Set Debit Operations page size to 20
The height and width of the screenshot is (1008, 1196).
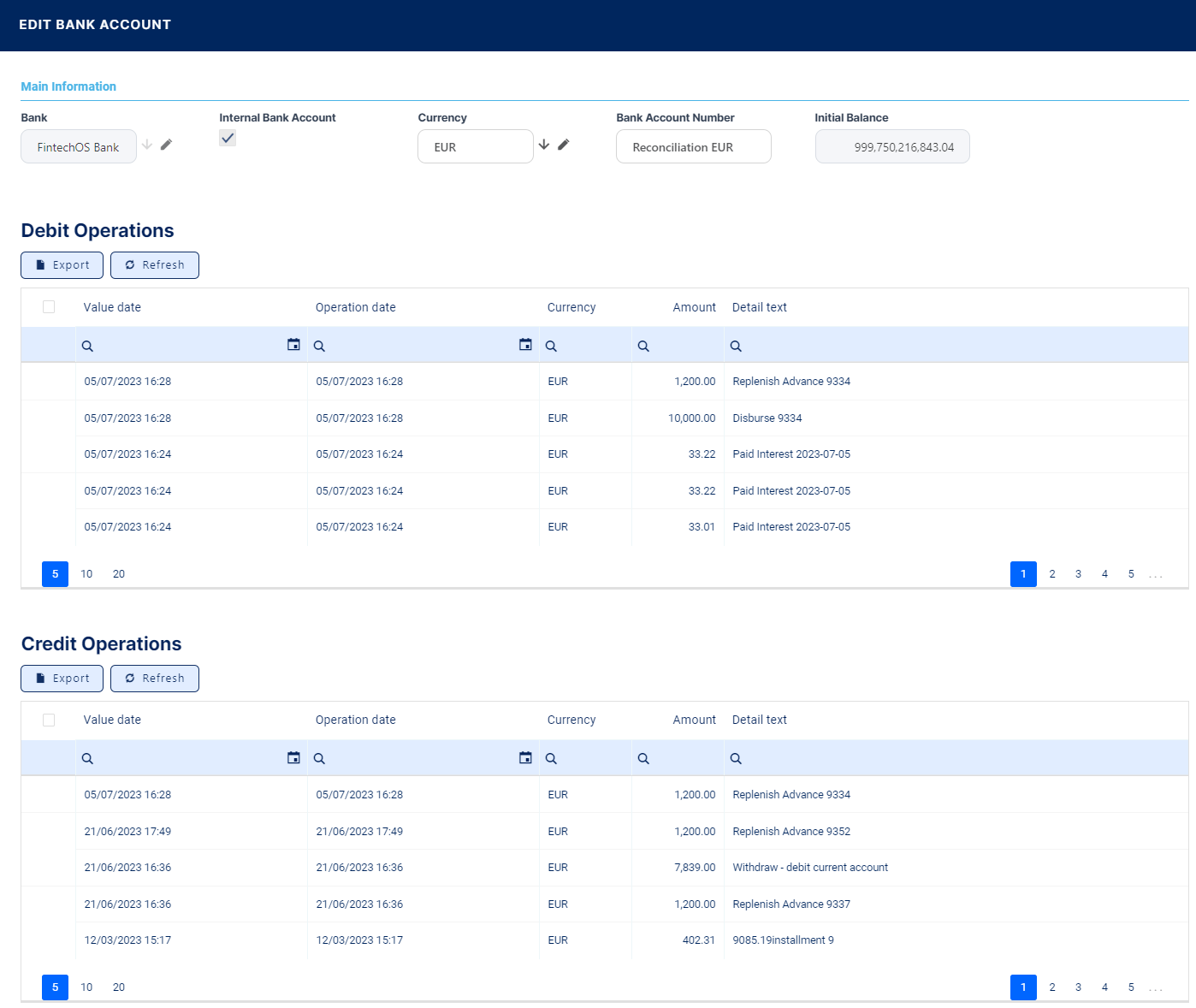[119, 574]
